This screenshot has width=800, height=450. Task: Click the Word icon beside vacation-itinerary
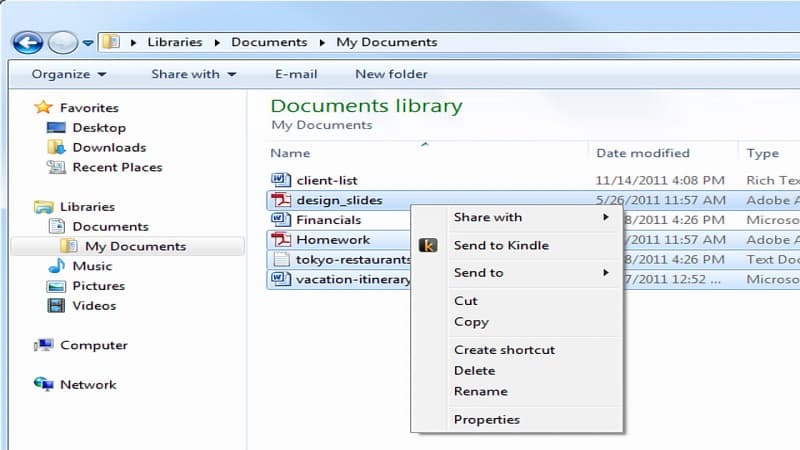(281, 279)
